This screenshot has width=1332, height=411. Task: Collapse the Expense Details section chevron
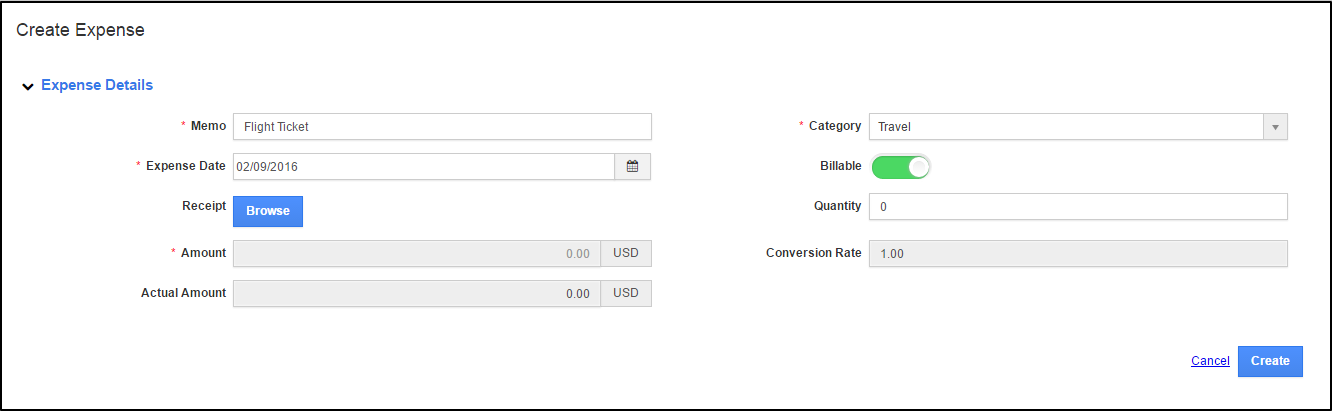[x=28, y=87]
